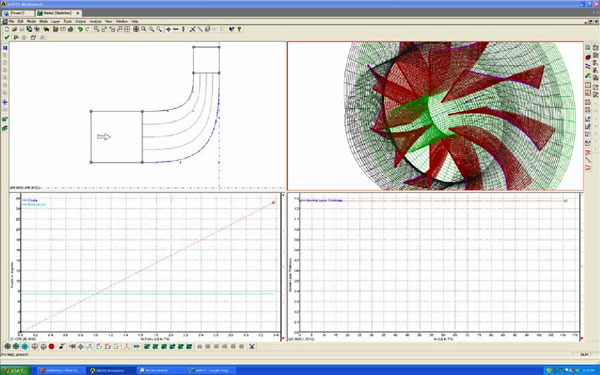Viewport: 600px width, 375px height.
Task: Click the crossed-lines tool icon in toolbar
Action: tap(192, 29)
